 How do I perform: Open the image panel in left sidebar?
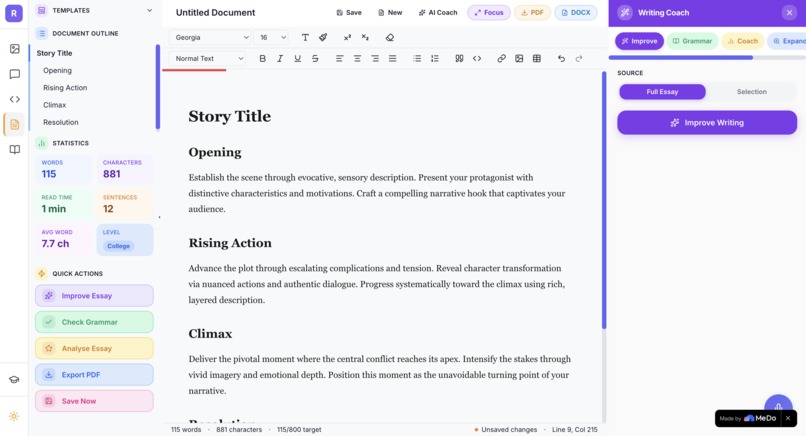click(x=14, y=49)
